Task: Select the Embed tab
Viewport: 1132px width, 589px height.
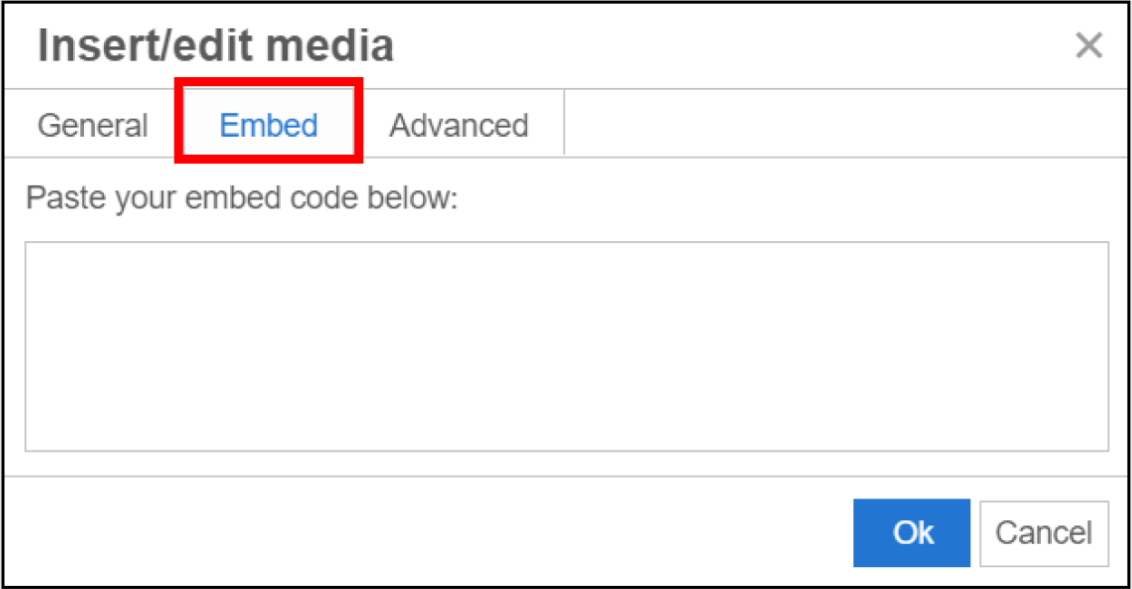Action: [x=268, y=126]
